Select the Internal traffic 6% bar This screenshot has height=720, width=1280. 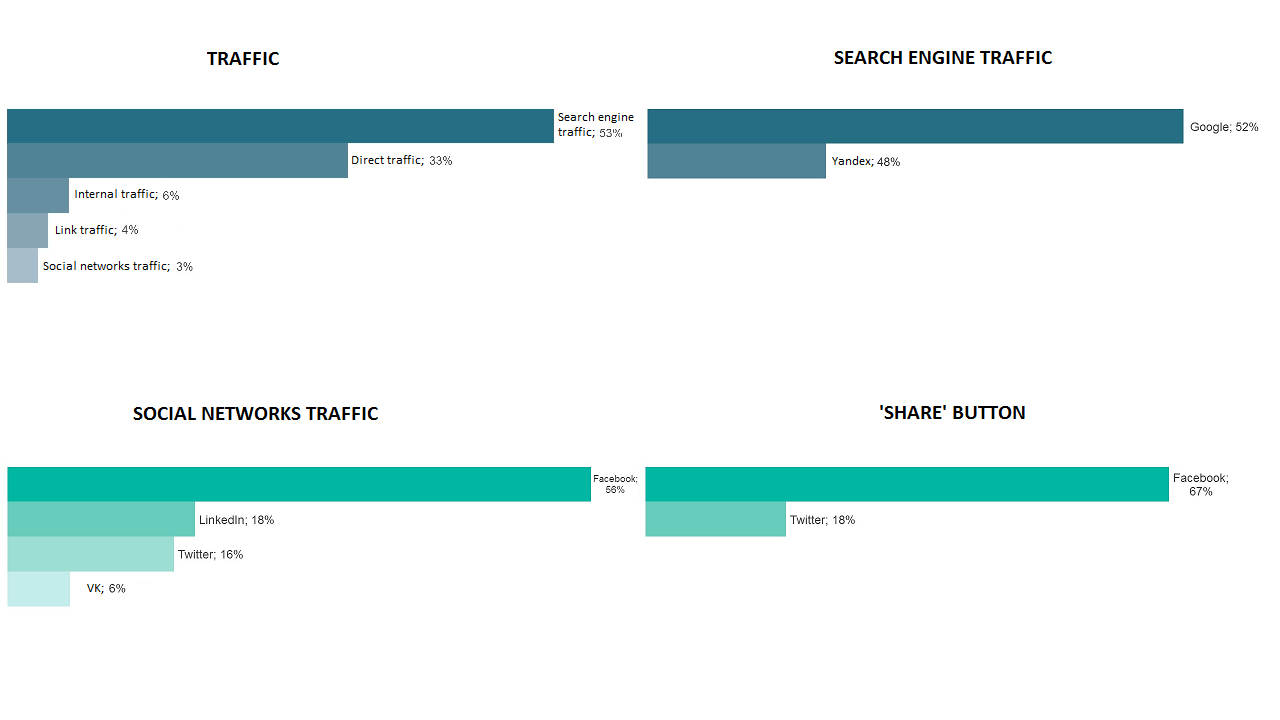[38, 196]
